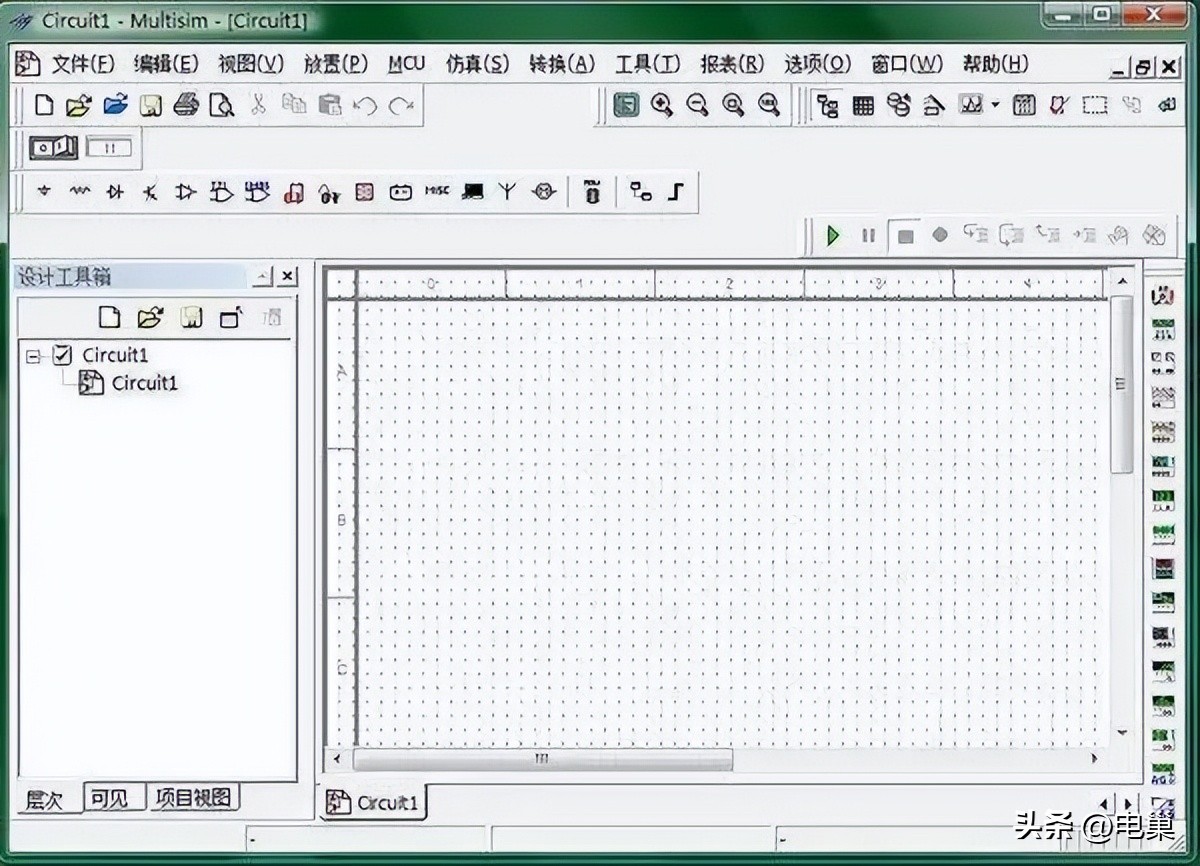This screenshot has width=1200, height=866.
Task: Select the Place Source component icon
Action: coord(44,190)
